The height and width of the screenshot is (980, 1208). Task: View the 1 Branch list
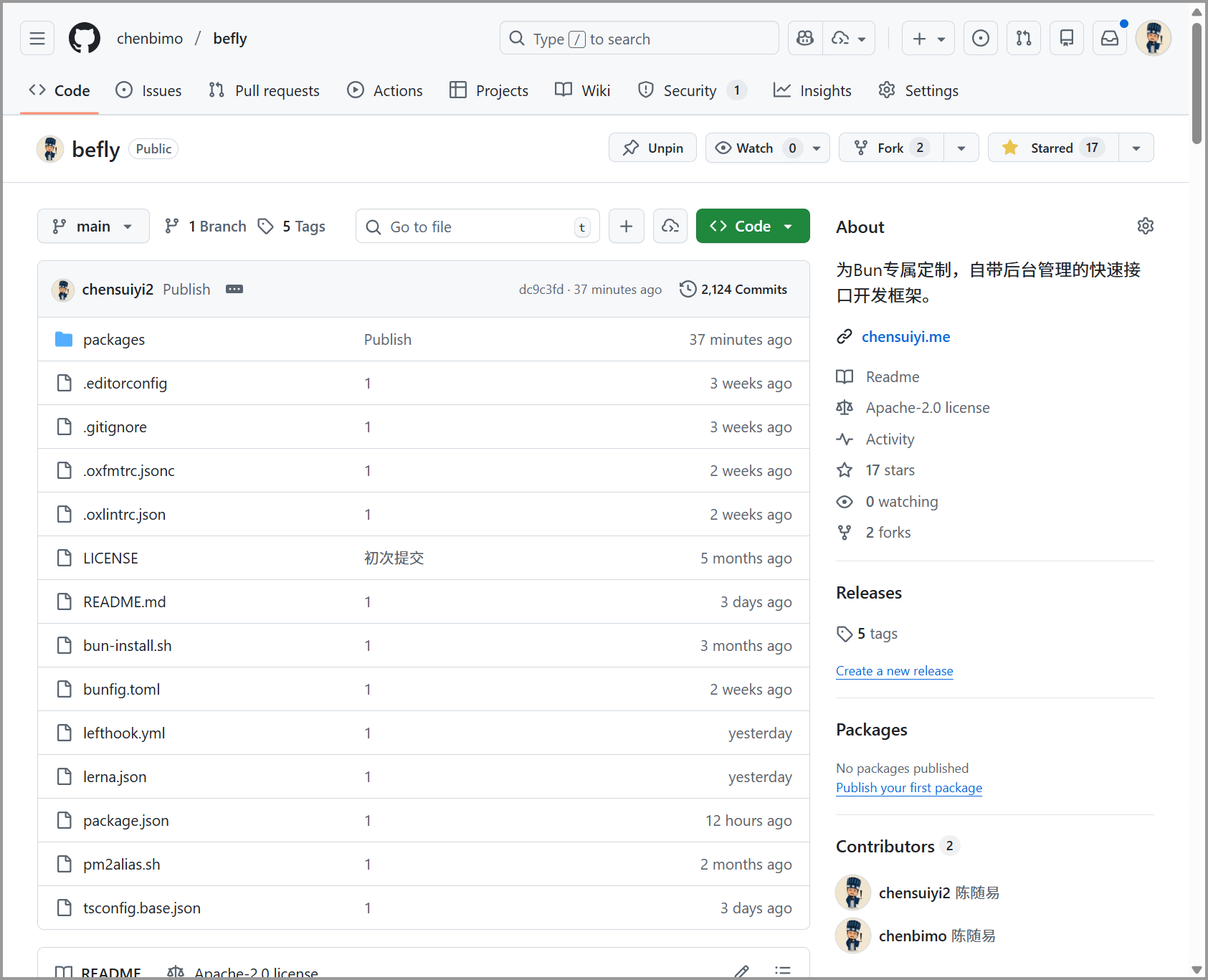[x=205, y=227]
